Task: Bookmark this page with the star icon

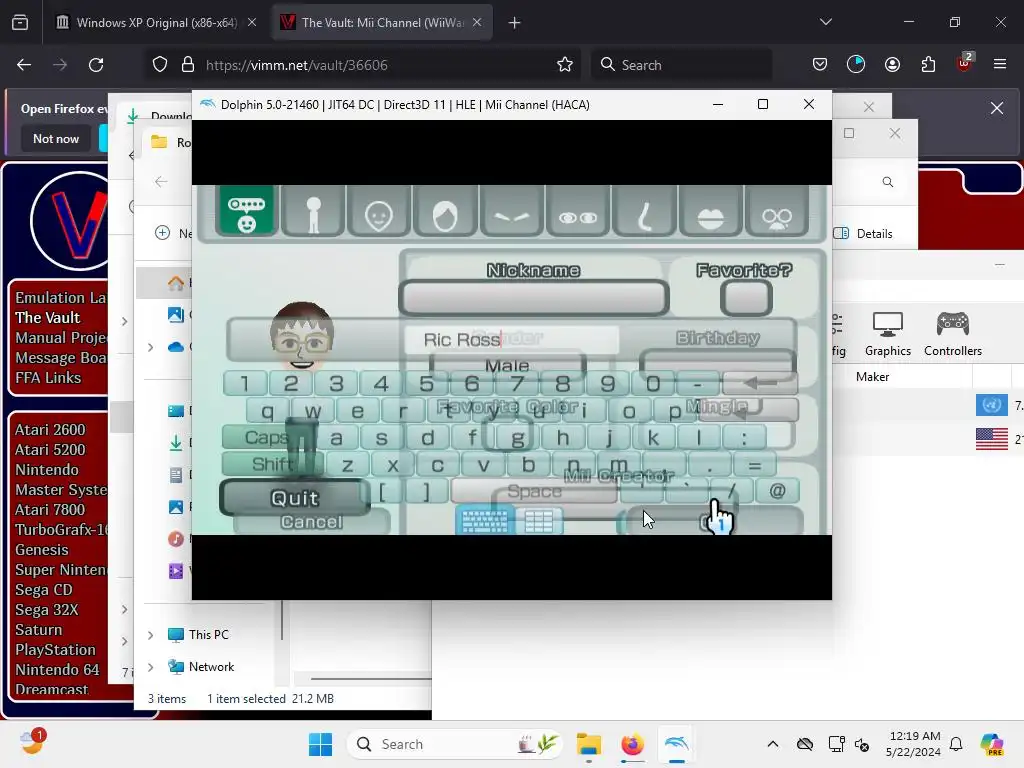Action: point(565,65)
